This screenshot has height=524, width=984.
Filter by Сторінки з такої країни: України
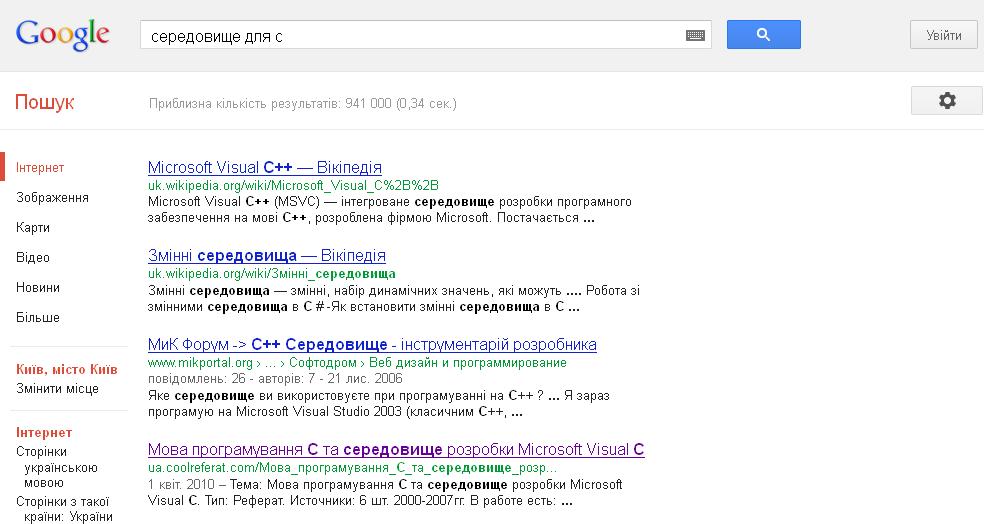coord(64,509)
